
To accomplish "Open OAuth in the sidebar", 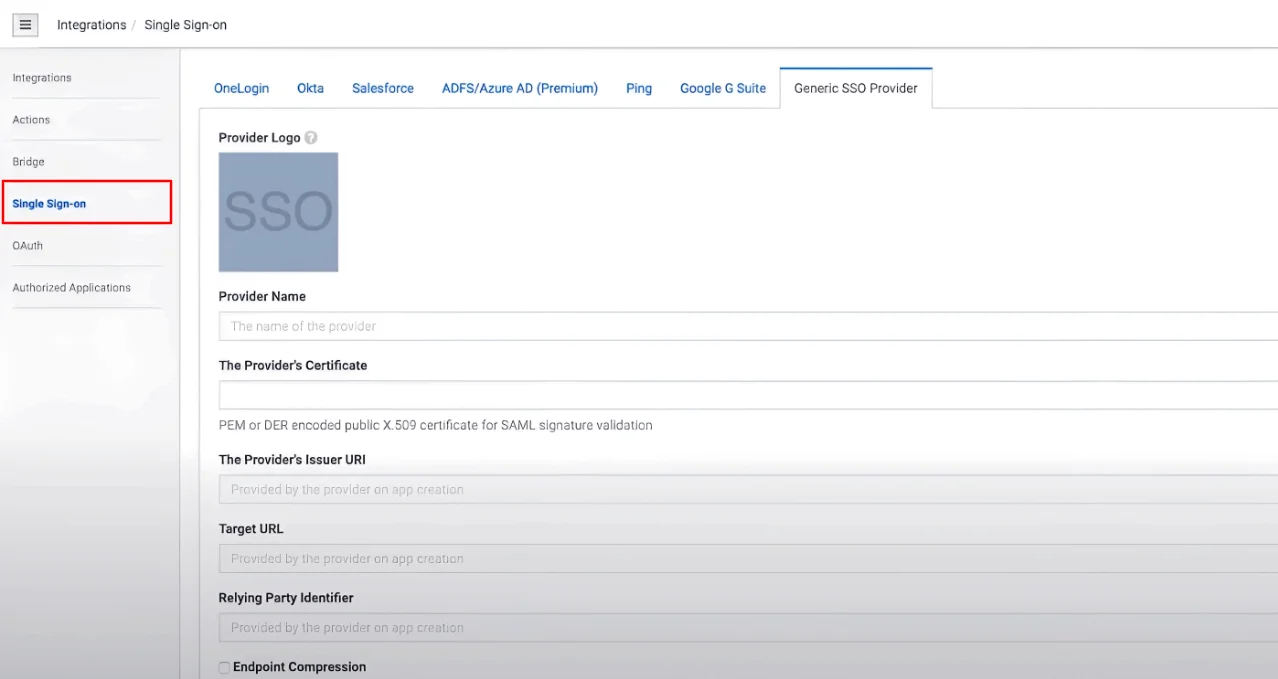I will (27, 246).
